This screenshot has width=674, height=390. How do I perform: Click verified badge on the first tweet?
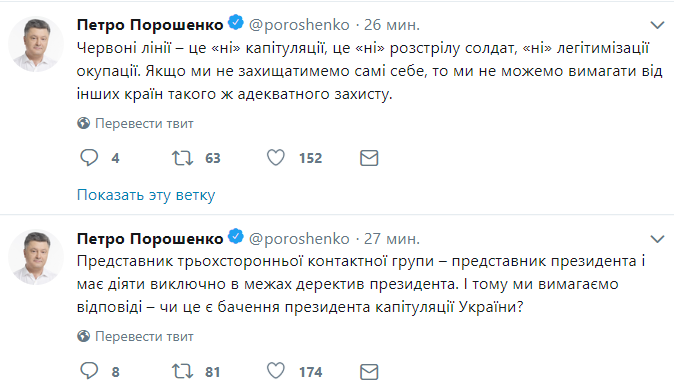coord(236,23)
